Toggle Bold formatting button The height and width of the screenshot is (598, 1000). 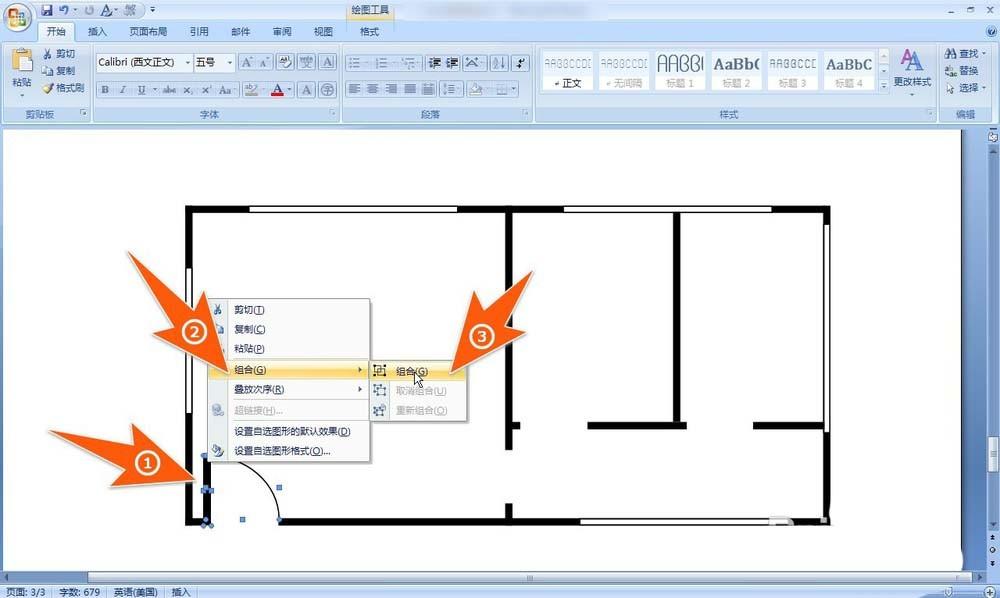click(105, 90)
